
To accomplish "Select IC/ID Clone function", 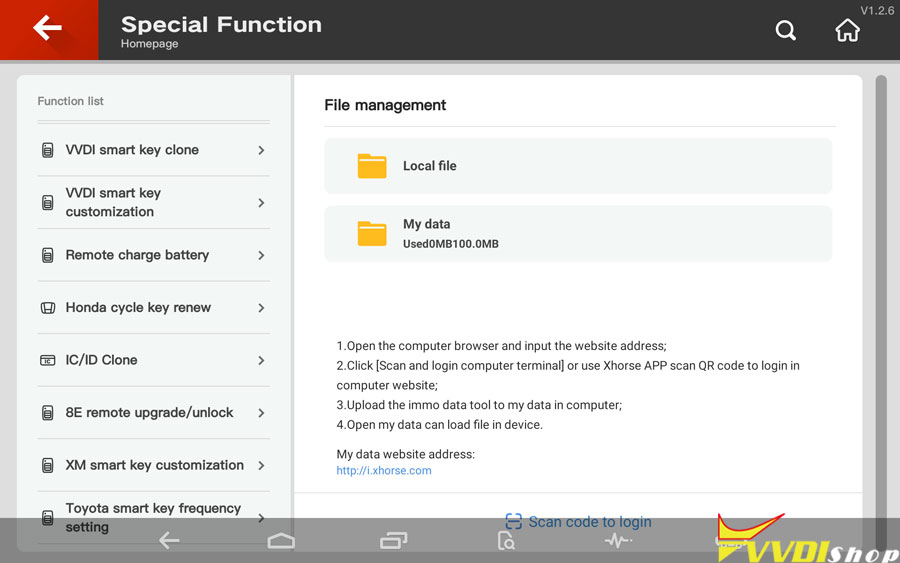I will point(154,360).
